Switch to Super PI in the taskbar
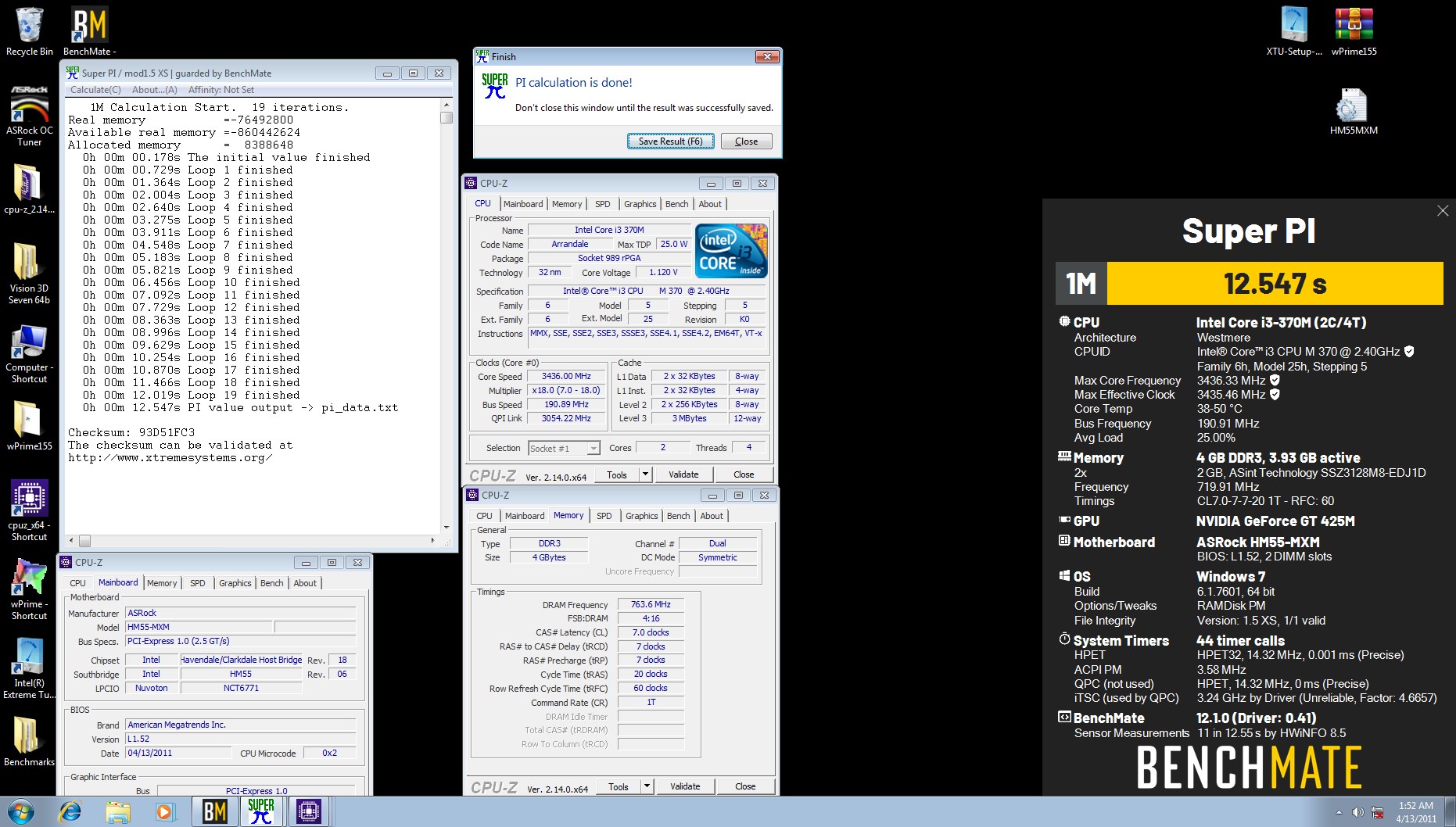 (261, 812)
